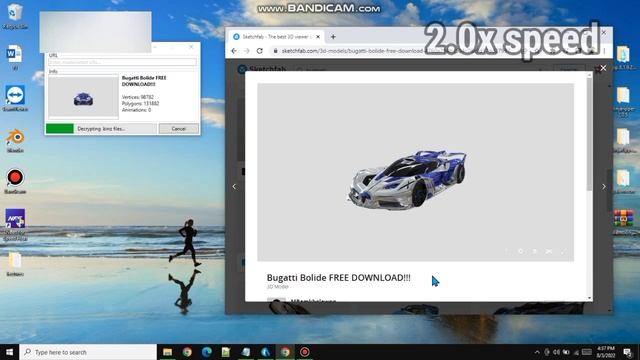Open the Notepad++ taskbar icon
This screenshot has height=360, width=640.
click(226, 352)
